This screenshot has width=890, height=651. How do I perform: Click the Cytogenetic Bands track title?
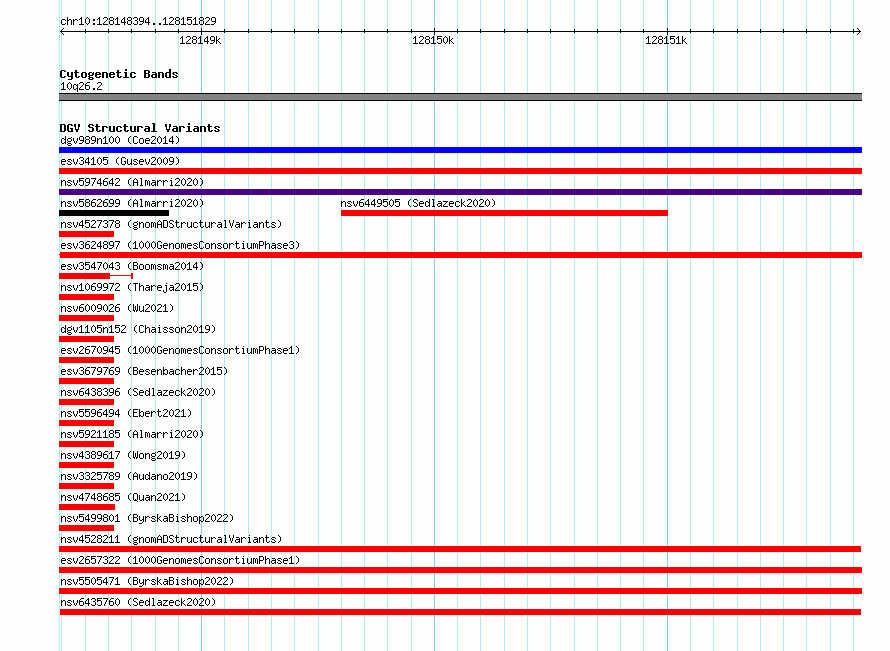[119, 74]
